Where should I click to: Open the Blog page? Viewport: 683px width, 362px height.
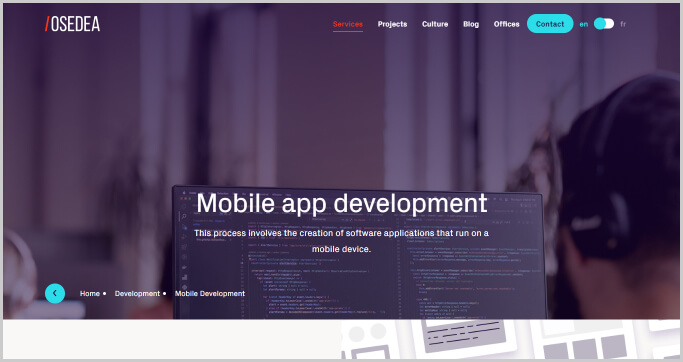point(471,24)
